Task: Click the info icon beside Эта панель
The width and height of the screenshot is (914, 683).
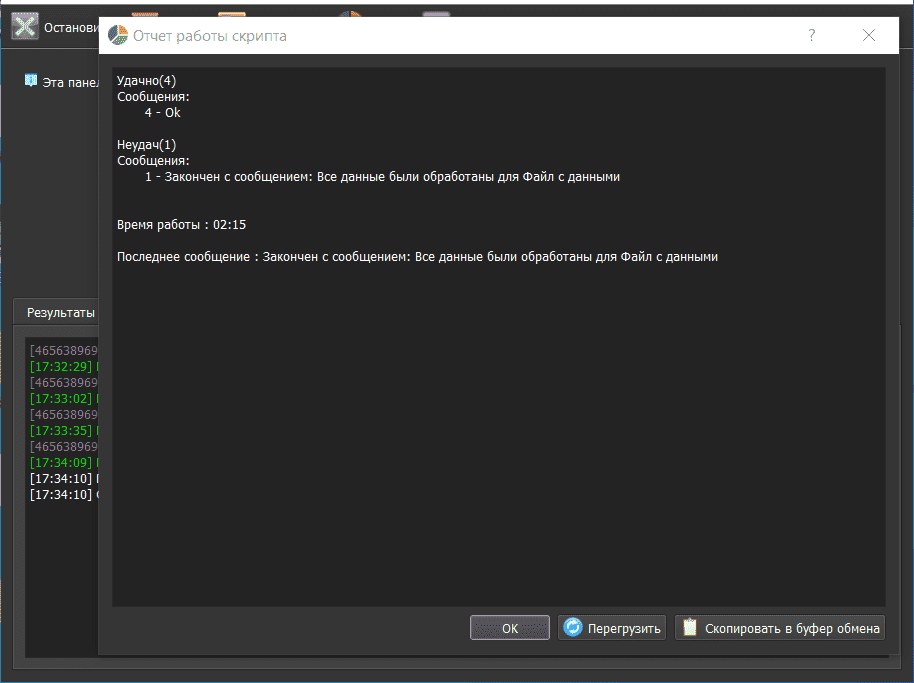Action: click(31, 80)
